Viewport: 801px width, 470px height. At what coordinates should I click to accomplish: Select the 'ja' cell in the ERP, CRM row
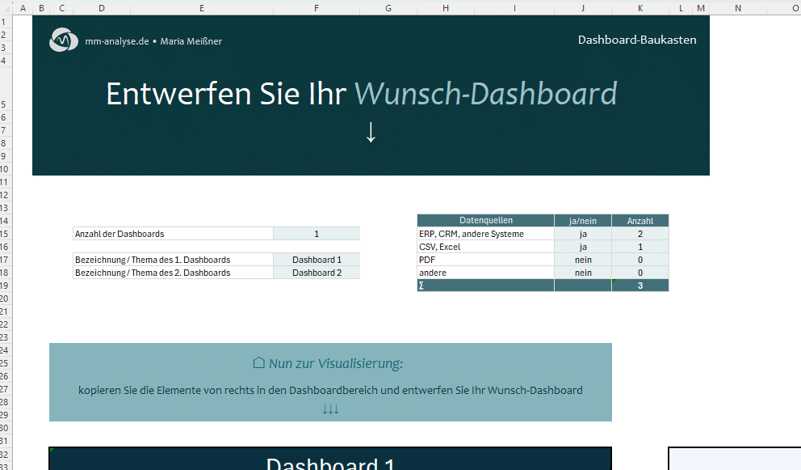583,233
